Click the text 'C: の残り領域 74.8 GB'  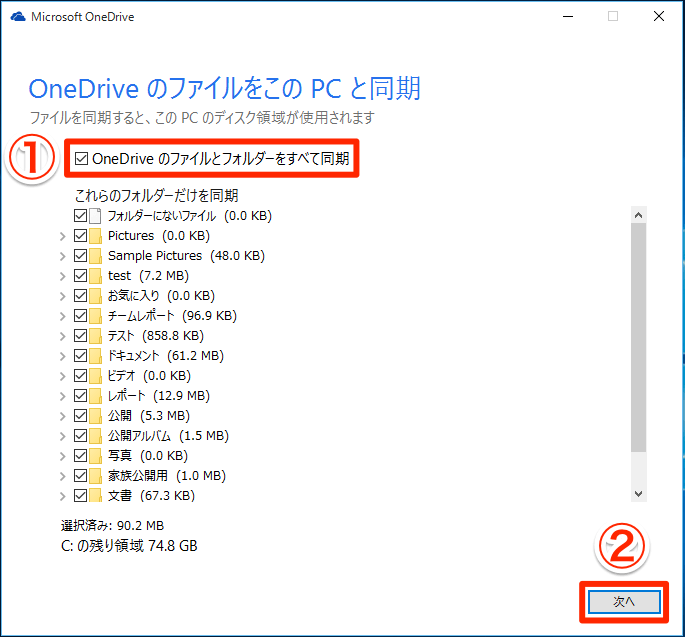pyautogui.click(x=129, y=546)
